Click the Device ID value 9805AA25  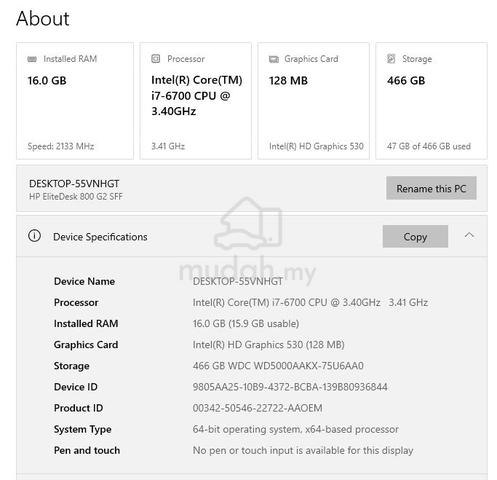(x=290, y=387)
